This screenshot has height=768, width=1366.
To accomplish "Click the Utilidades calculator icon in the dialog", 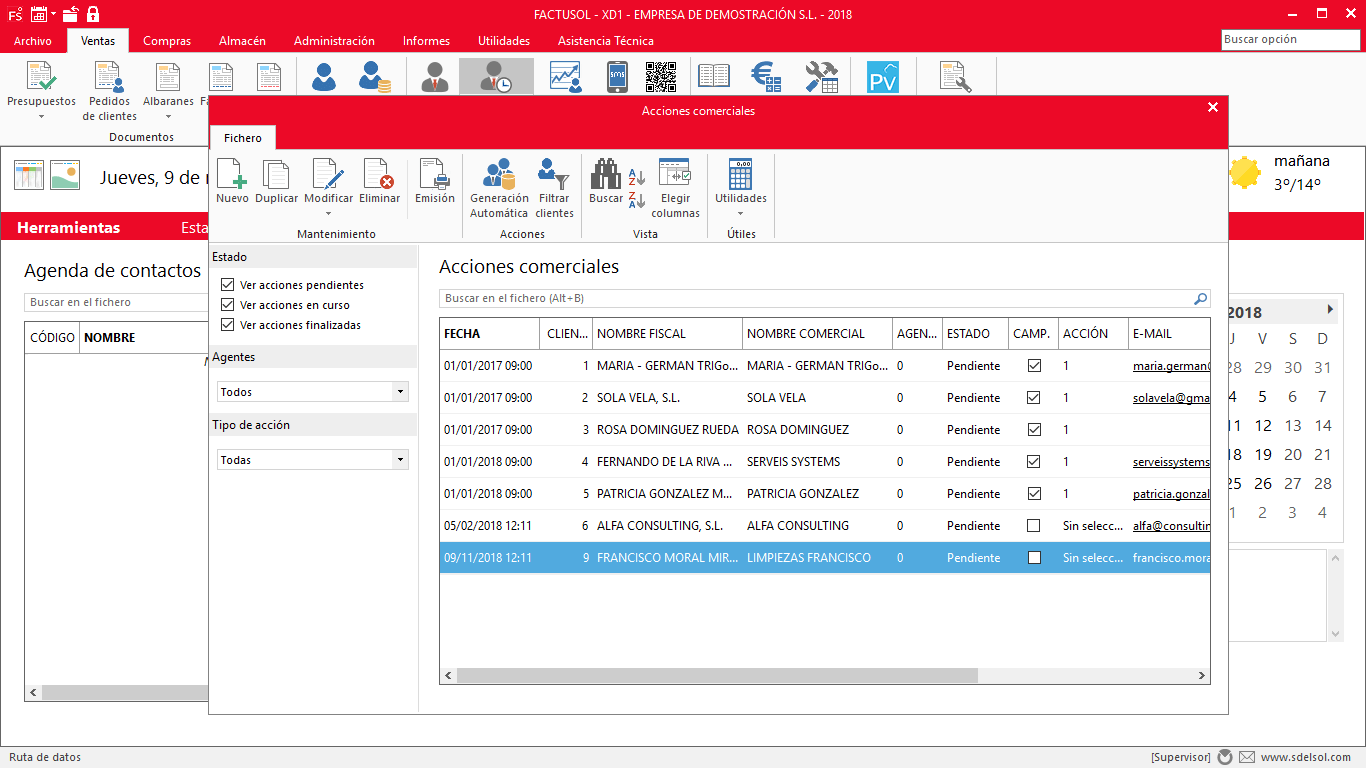I will (741, 174).
